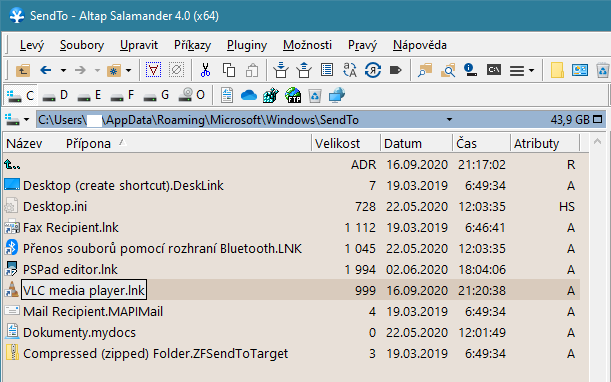Go to parent directory via toolbar icon
611x382 pixels.
click(23, 71)
